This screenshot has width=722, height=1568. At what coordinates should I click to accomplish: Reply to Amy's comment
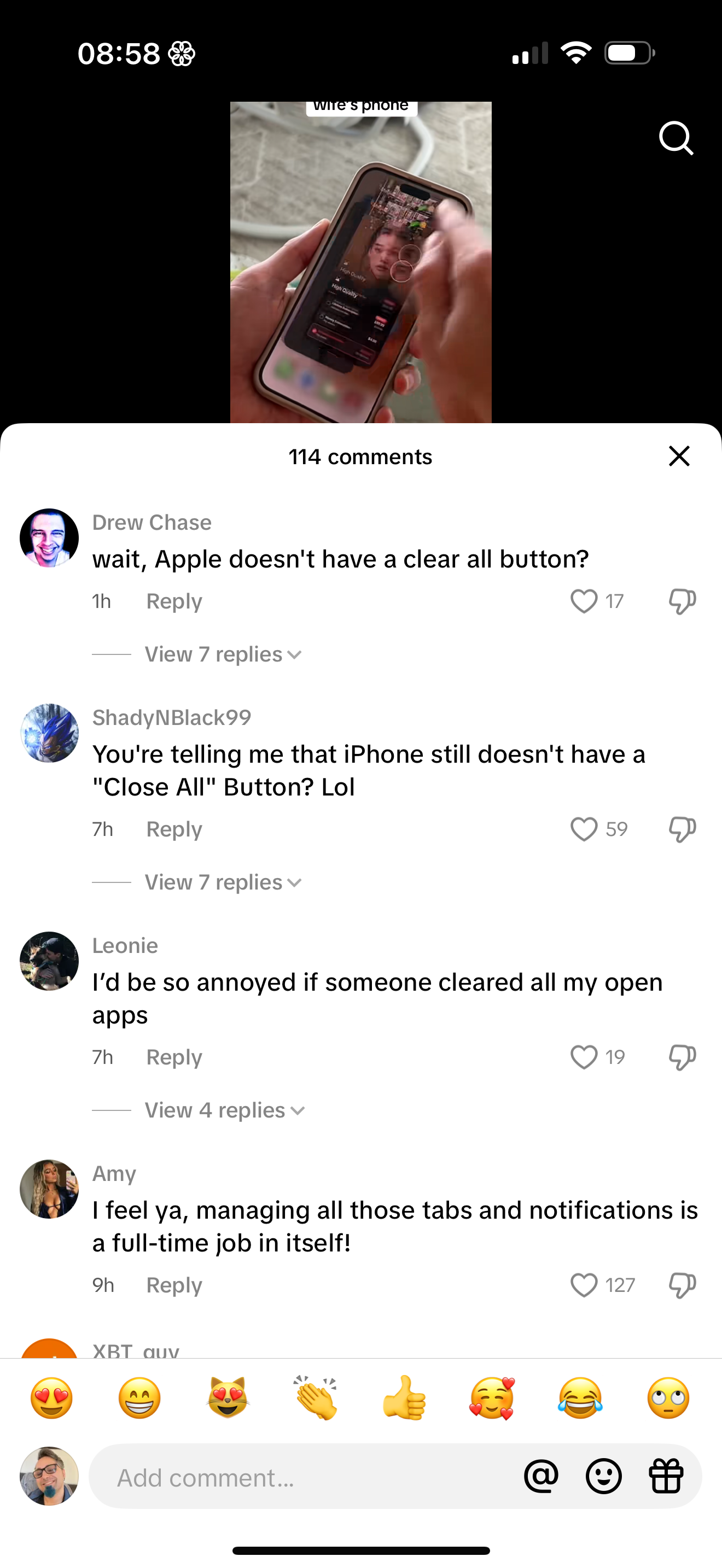[174, 1285]
